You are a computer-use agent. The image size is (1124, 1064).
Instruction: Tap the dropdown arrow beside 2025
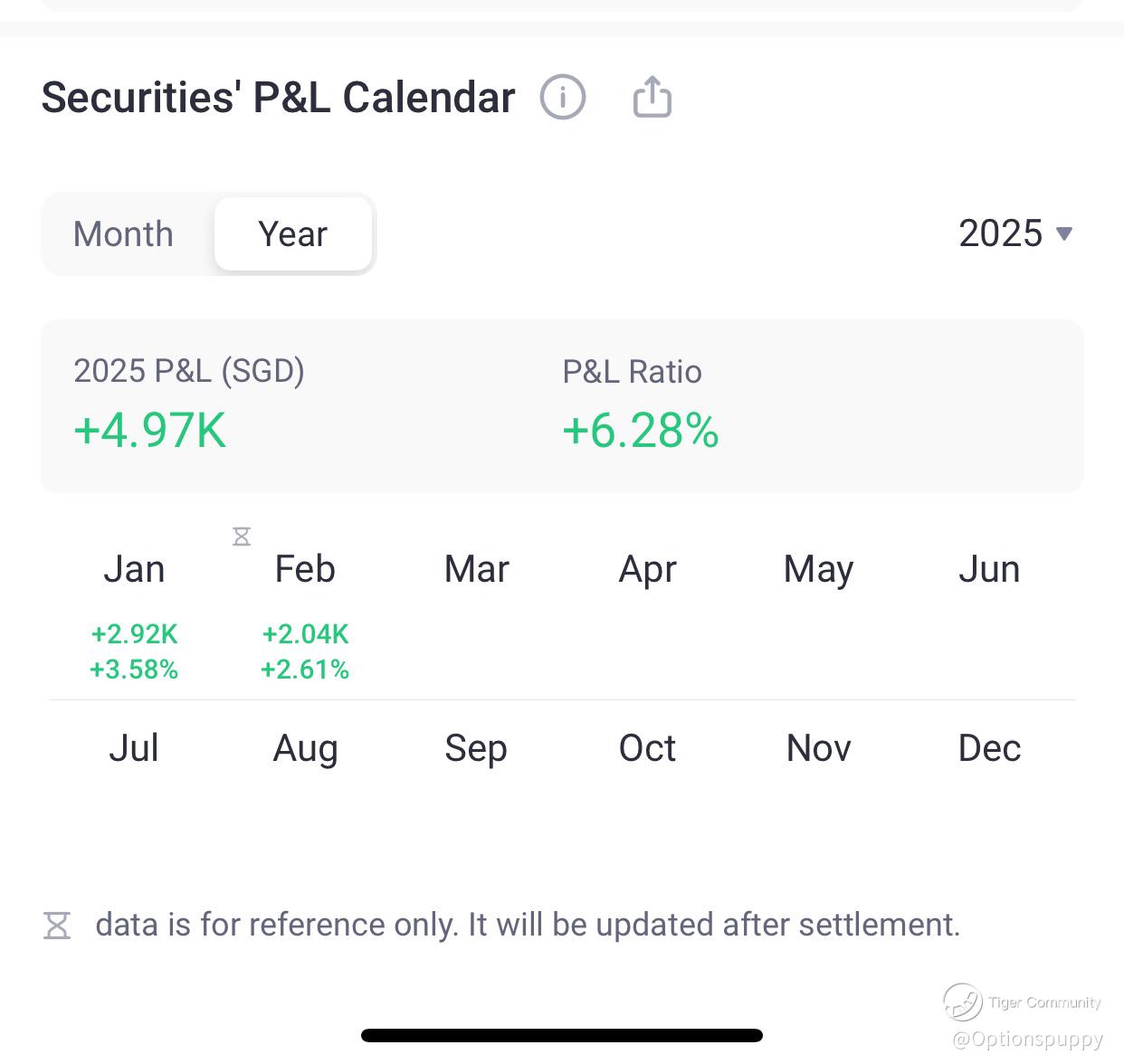(x=1064, y=233)
